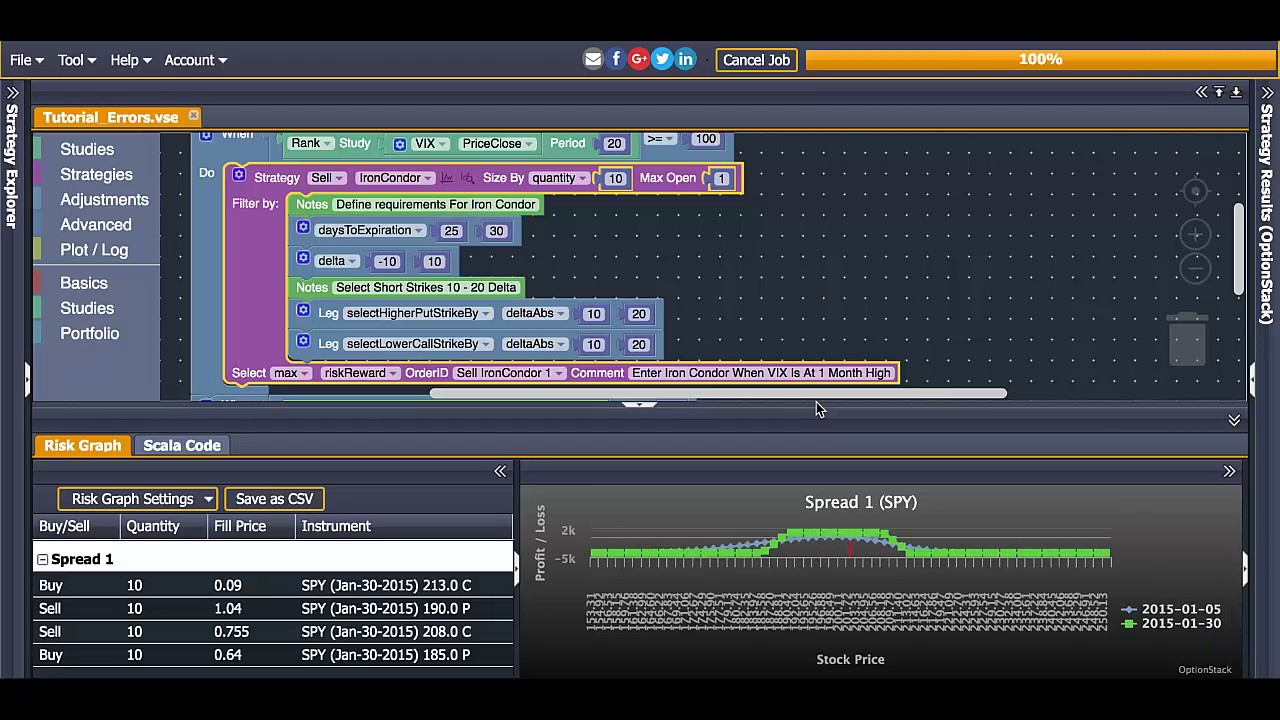Image resolution: width=1280 pixels, height=720 pixels.
Task: Open the daysToExpiration block gear icon
Action: tap(303, 228)
